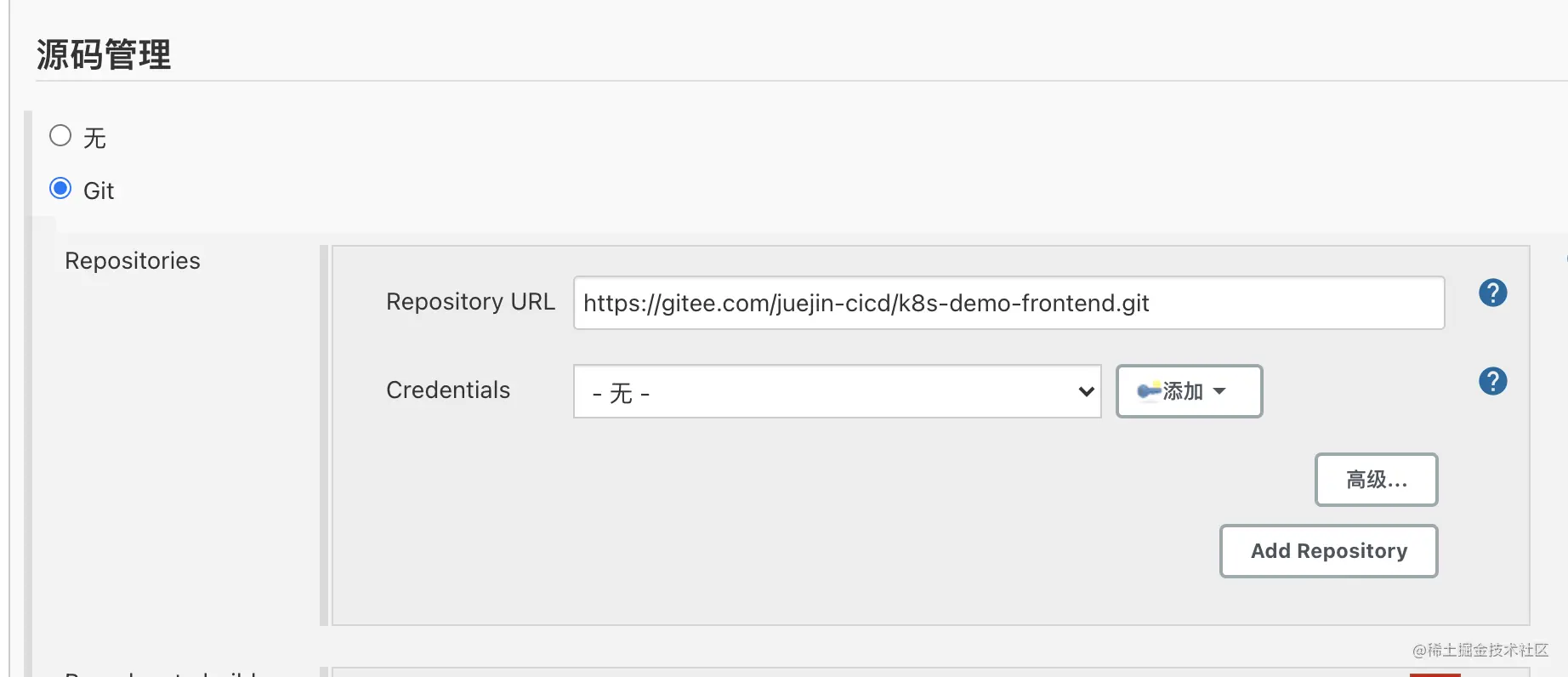Image resolution: width=1568 pixels, height=677 pixels.
Task: Click the chevron arrow of Credentials select
Action: [1085, 392]
